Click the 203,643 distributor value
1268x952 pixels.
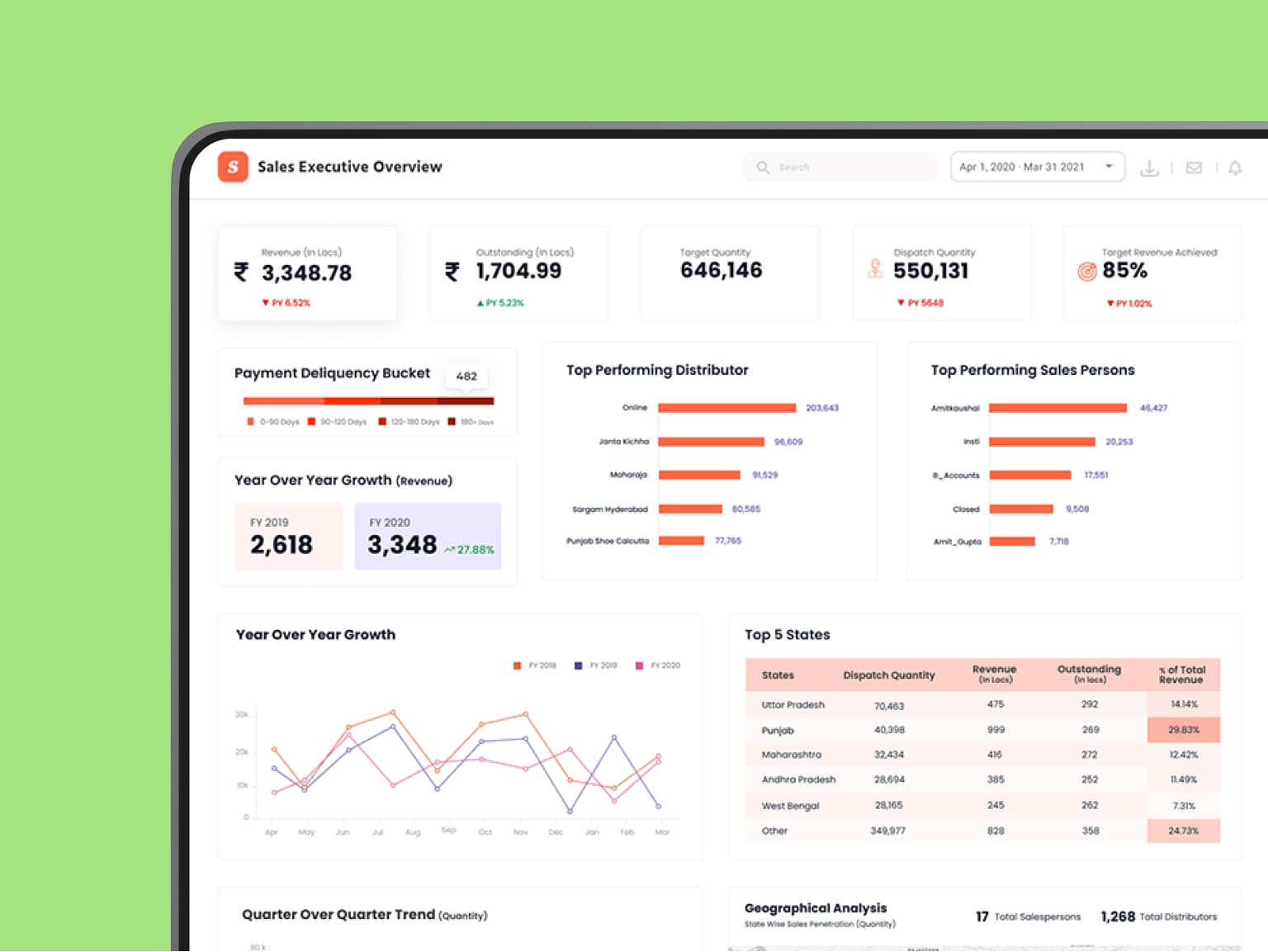822,408
